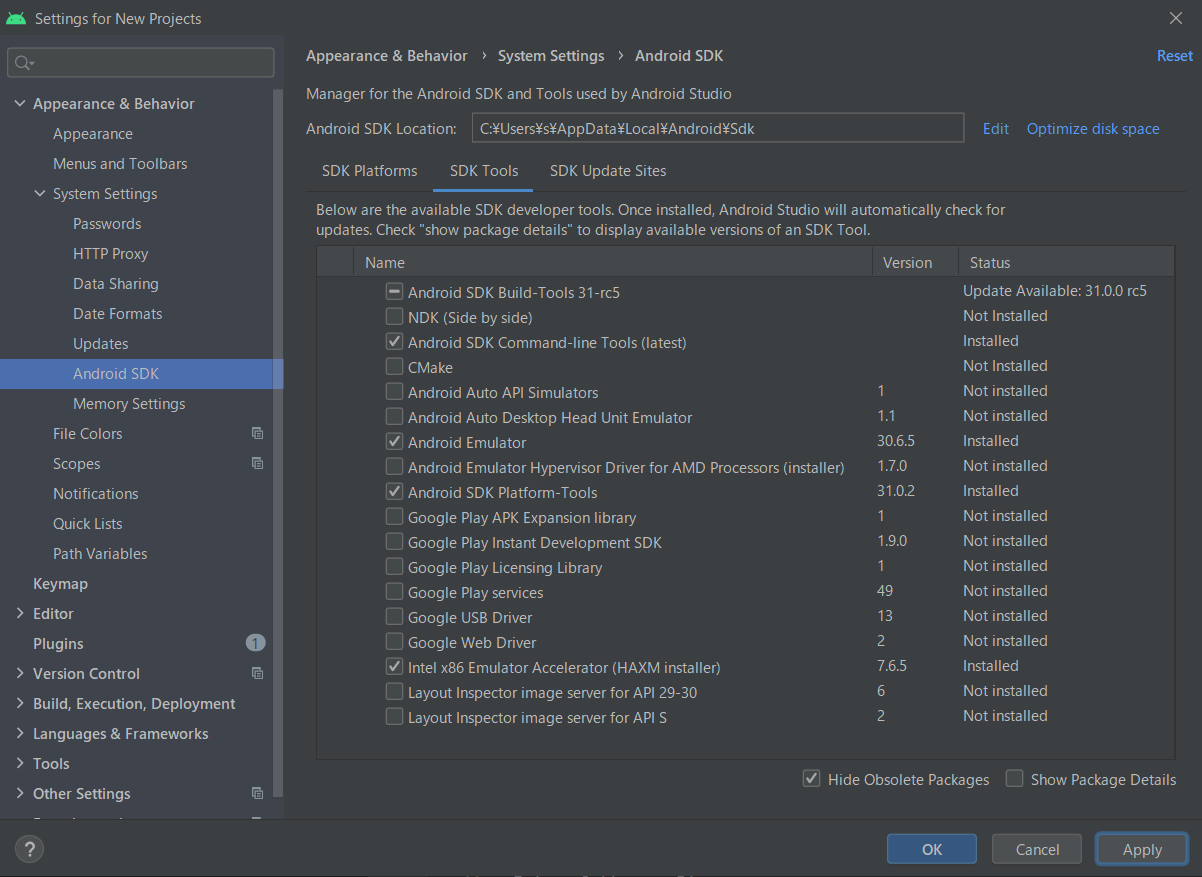The image size is (1202, 877).
Task: Check the NDK (Side by side) checkbox
Action: pos(394,317)
